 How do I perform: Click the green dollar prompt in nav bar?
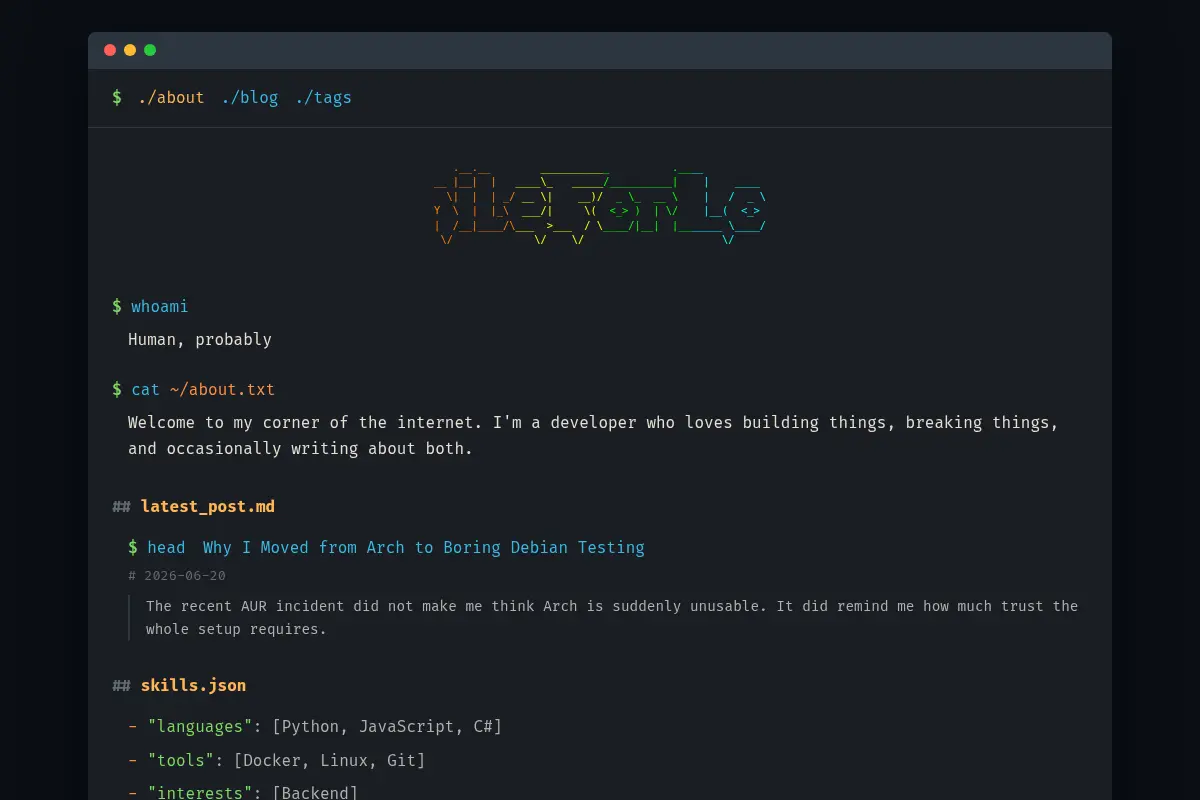[117, 98]
